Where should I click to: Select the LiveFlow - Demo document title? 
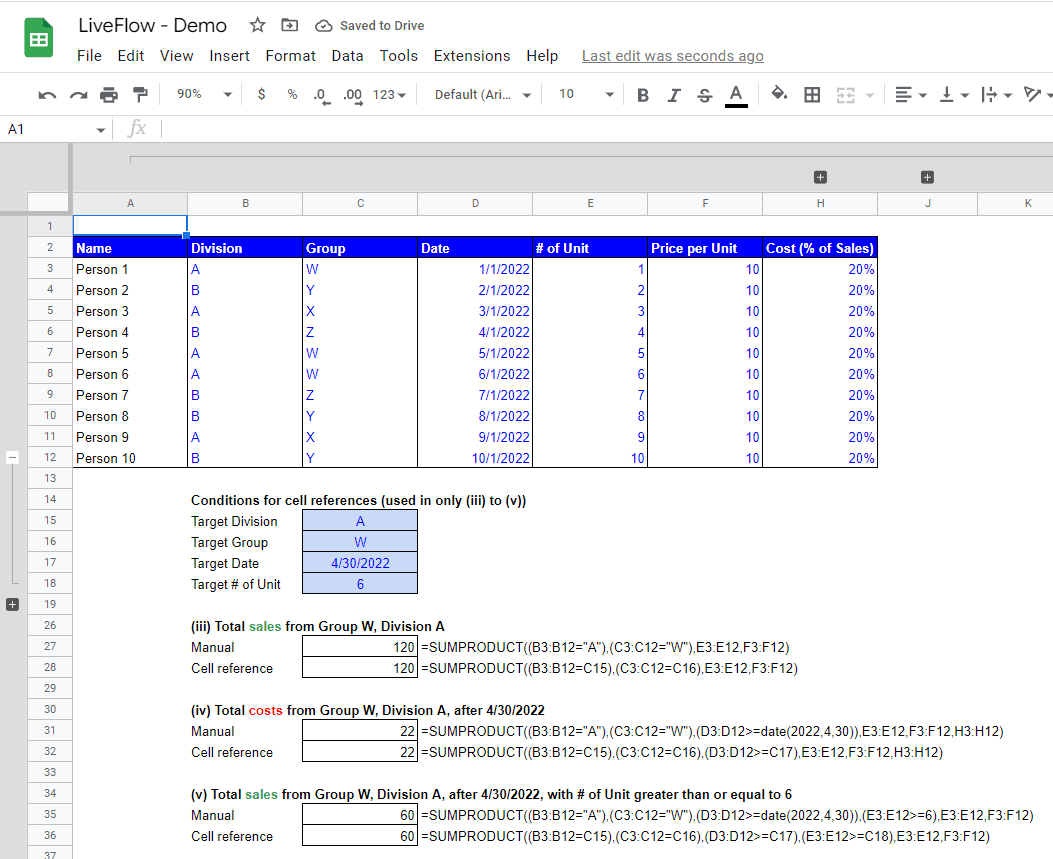coord(152,26)
